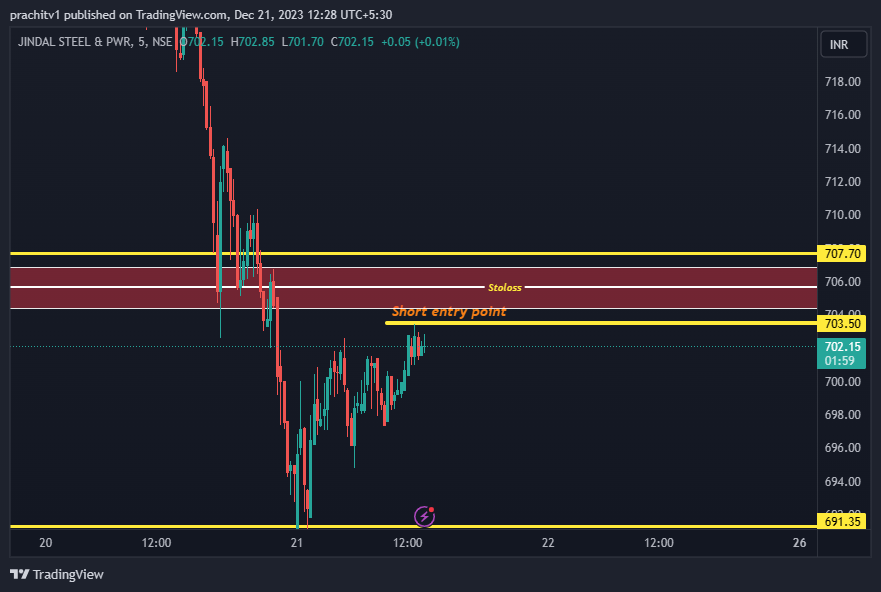881x592 pixels.
Task: Click the 712.00 price axis value
Action: [842, 181]
